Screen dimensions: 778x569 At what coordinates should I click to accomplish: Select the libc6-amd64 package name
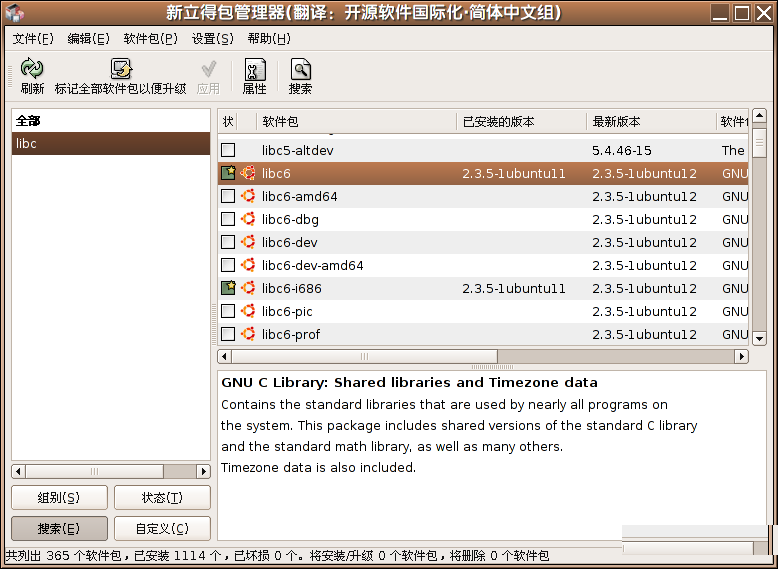(x=300, y=196)
